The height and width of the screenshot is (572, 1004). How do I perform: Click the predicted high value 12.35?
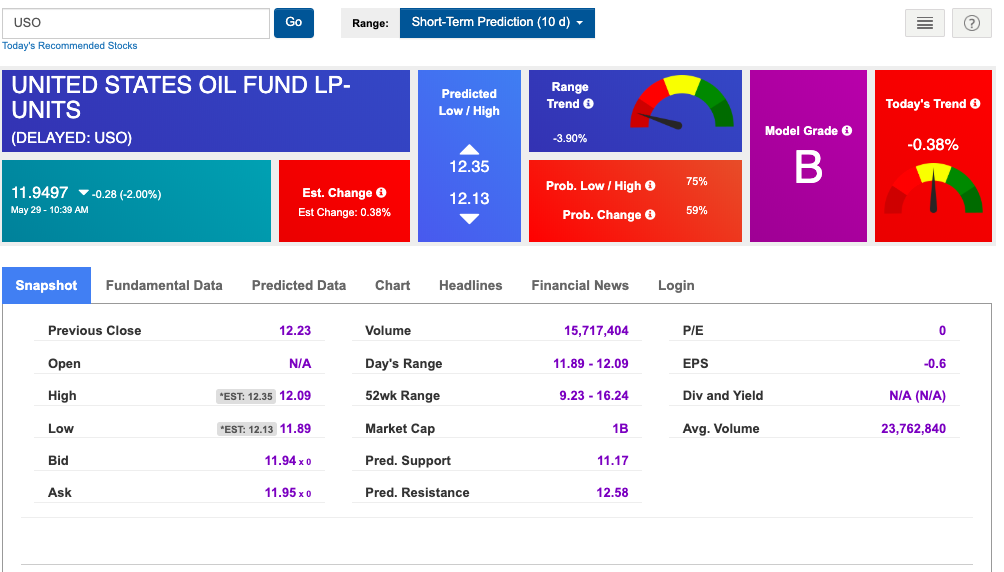click(469, 167)
